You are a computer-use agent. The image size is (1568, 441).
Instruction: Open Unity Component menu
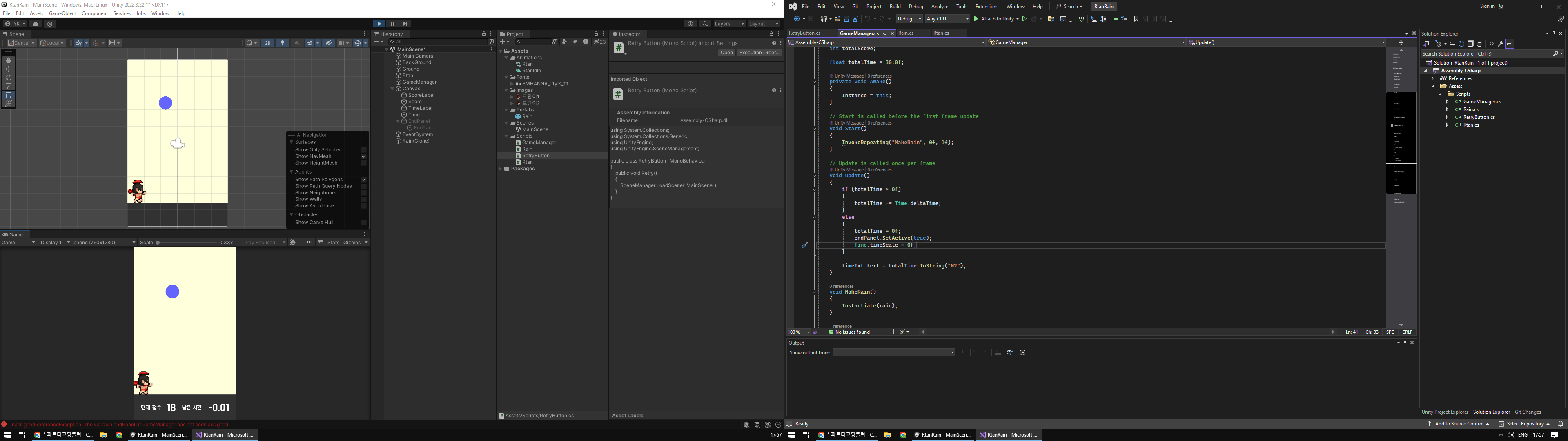click(x=94, y=13)
